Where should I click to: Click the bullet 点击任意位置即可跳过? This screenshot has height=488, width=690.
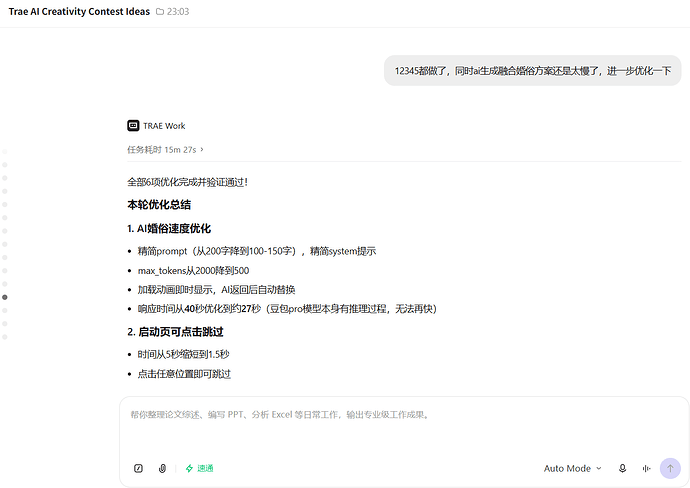(184, 374)
